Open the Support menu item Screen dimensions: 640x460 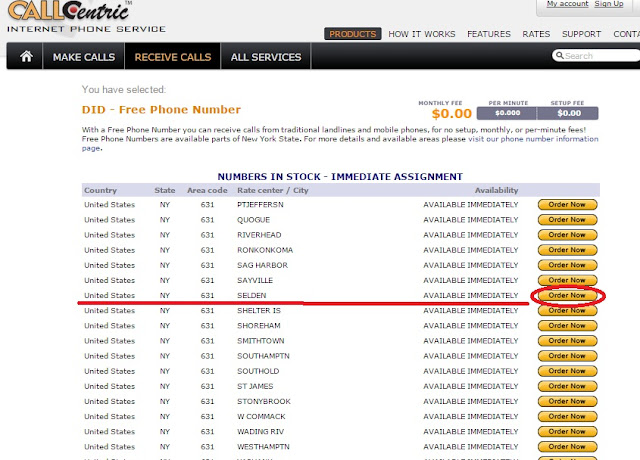click(581, 34)
